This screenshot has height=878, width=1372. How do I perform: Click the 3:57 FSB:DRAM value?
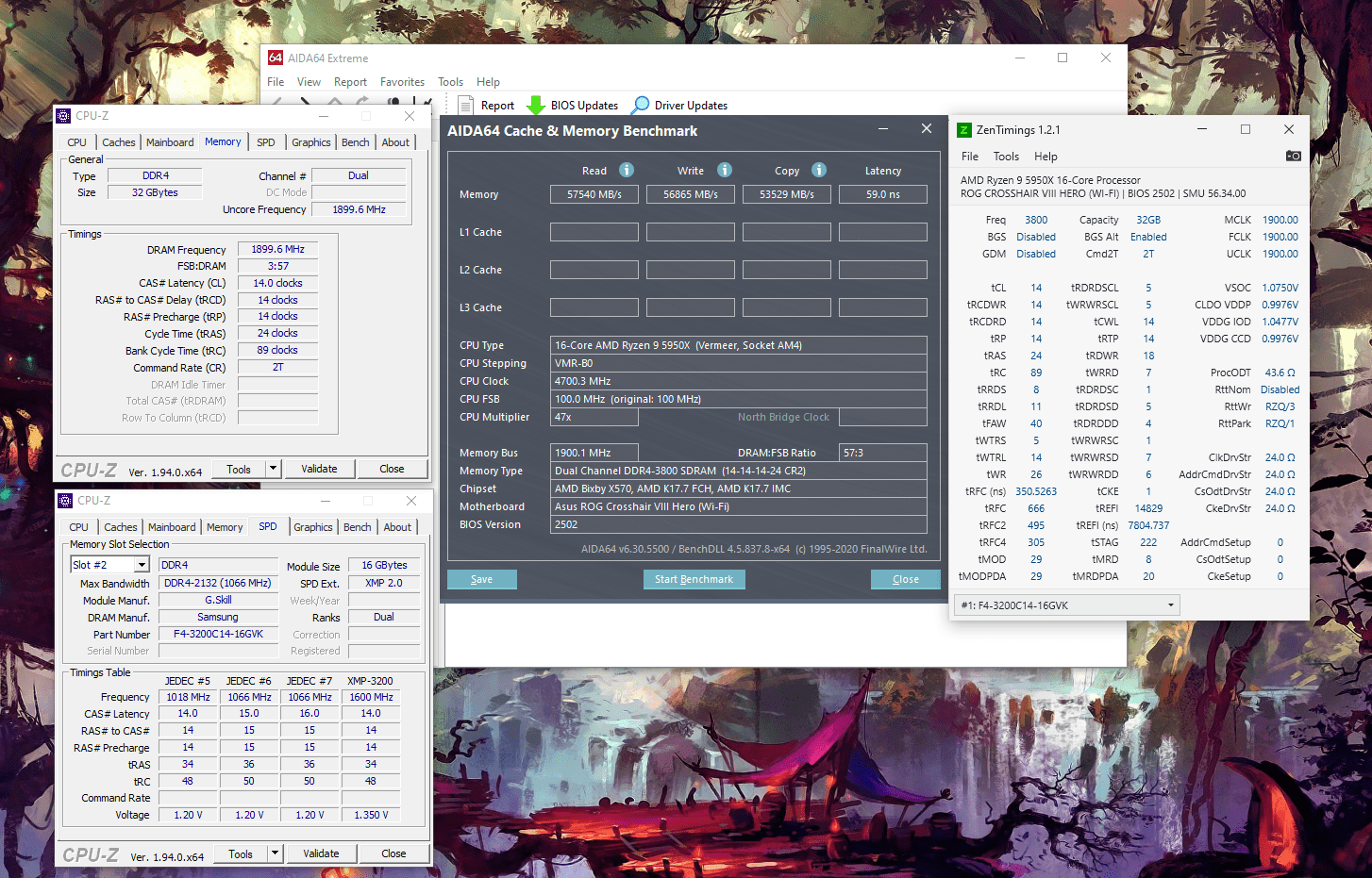pyautogui.click(x=277, y=266)
